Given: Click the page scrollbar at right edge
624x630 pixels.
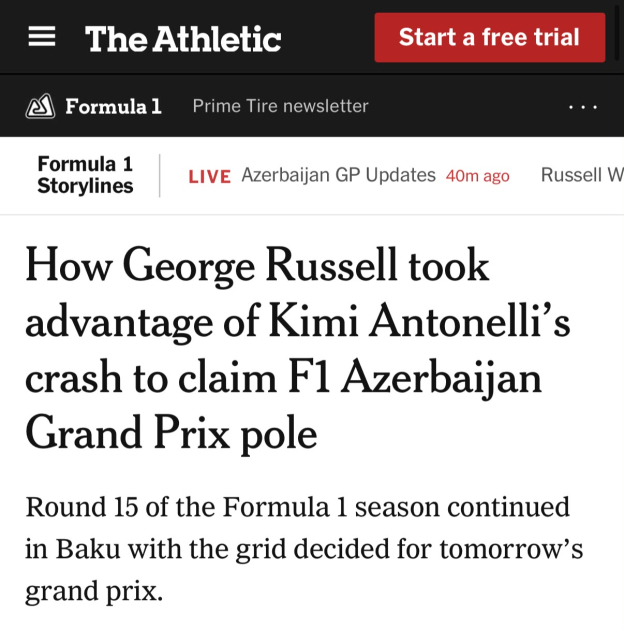Looking at the screenshot, I should tap(619, 32).
